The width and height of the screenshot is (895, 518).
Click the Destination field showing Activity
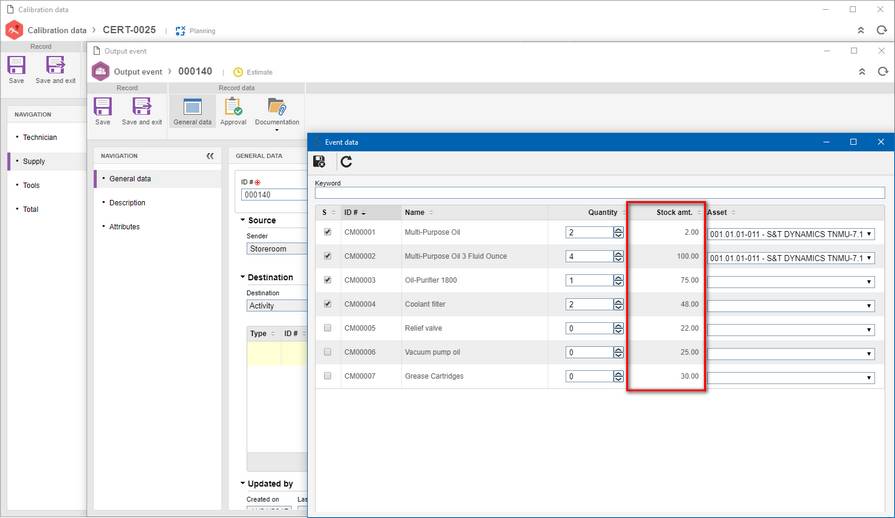277,306
